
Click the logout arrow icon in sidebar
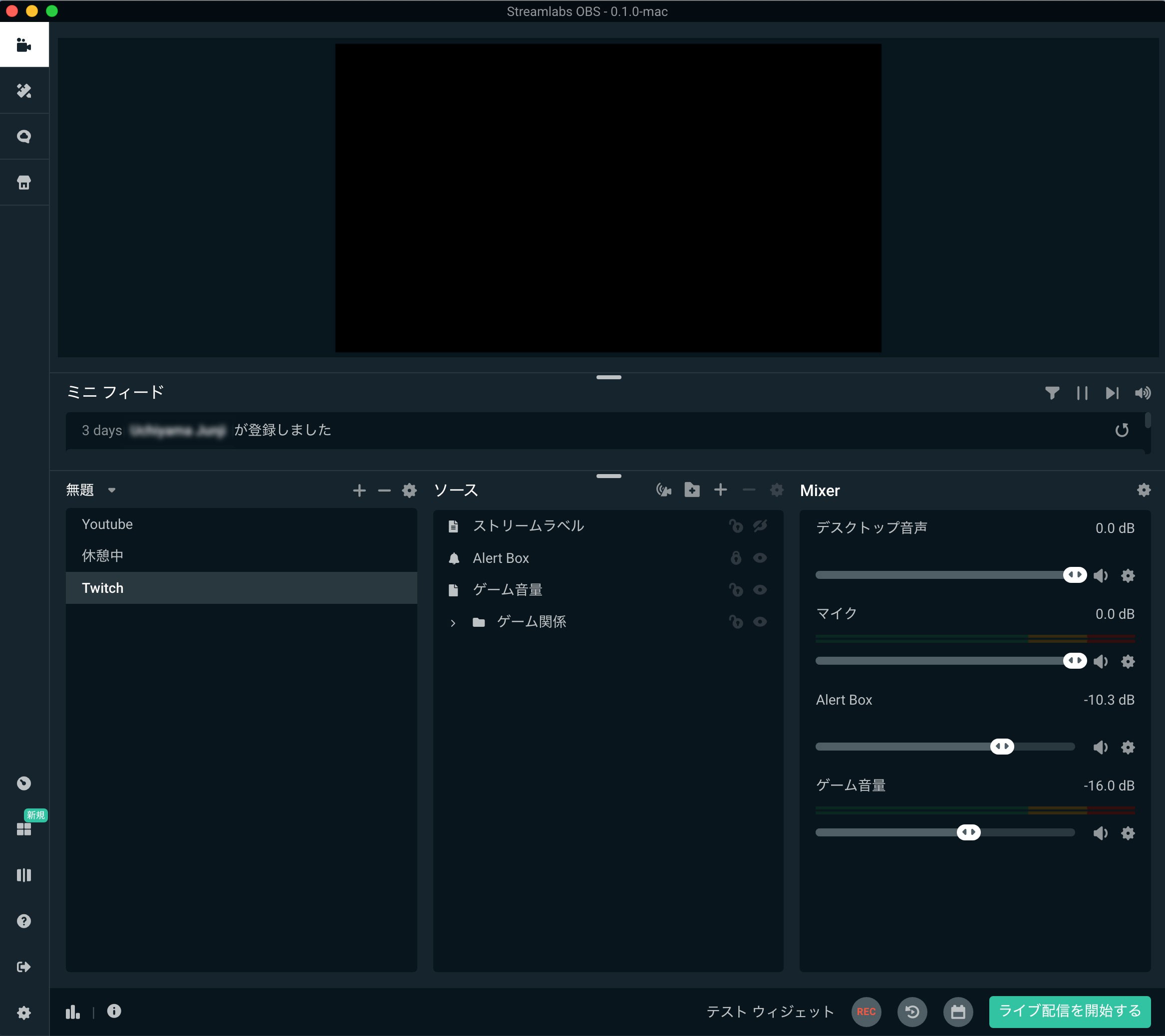[24, 967]
